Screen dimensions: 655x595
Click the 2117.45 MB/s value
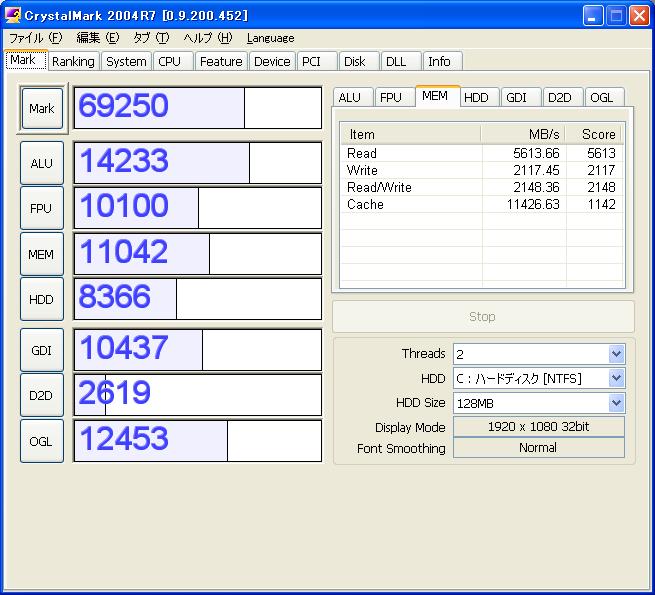point(536,170)
